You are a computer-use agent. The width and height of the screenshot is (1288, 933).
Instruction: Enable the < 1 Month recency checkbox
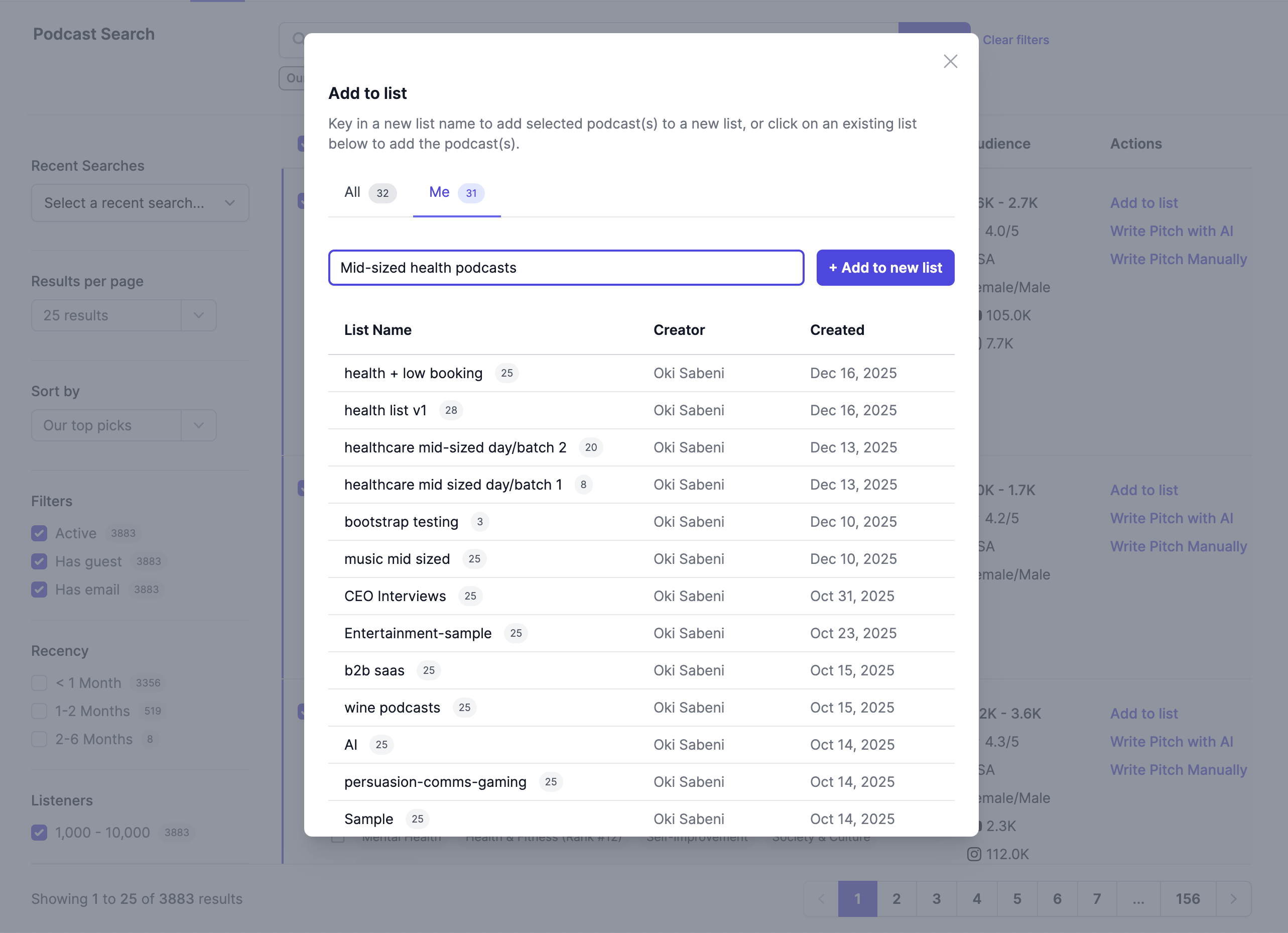39,682
